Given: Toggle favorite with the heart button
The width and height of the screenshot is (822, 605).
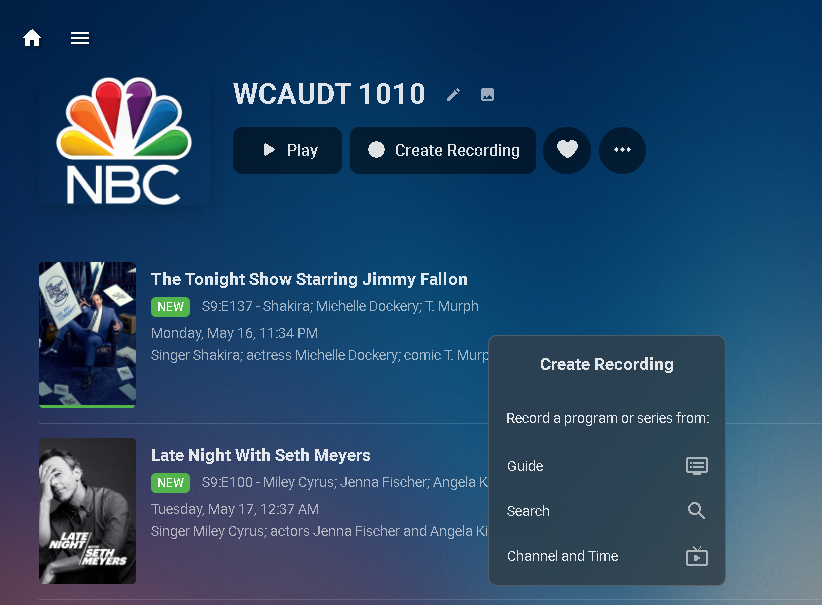Looking at the screenshot, I should point(567,150).
